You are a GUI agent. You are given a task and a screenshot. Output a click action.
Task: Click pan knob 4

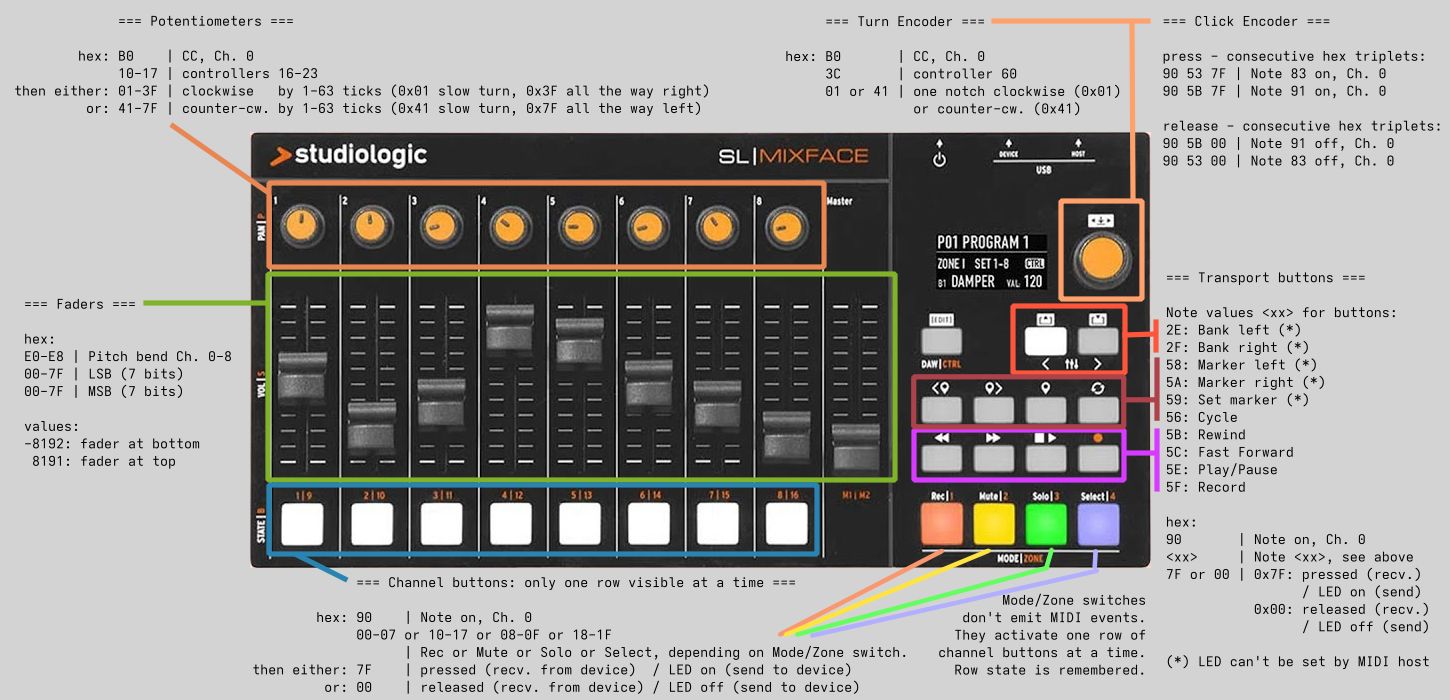(509, 227)
